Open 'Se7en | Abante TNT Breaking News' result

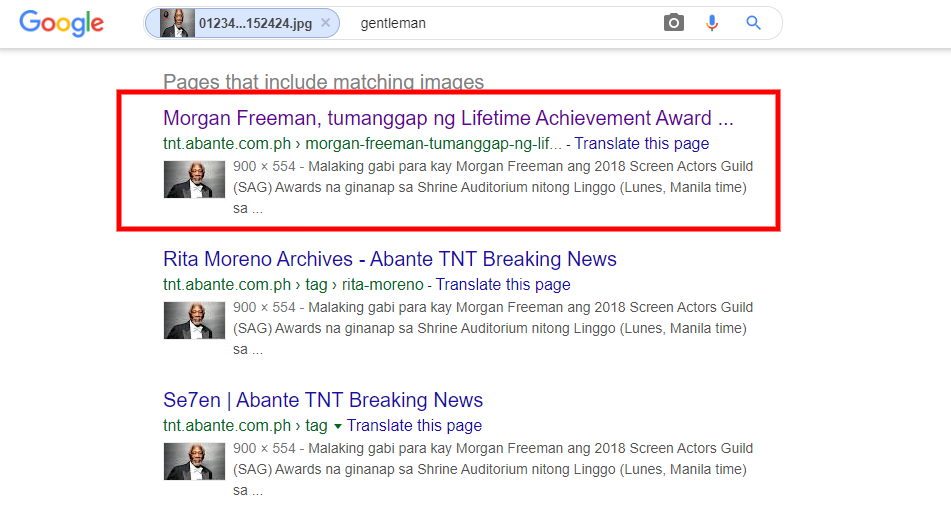[323, 400]
